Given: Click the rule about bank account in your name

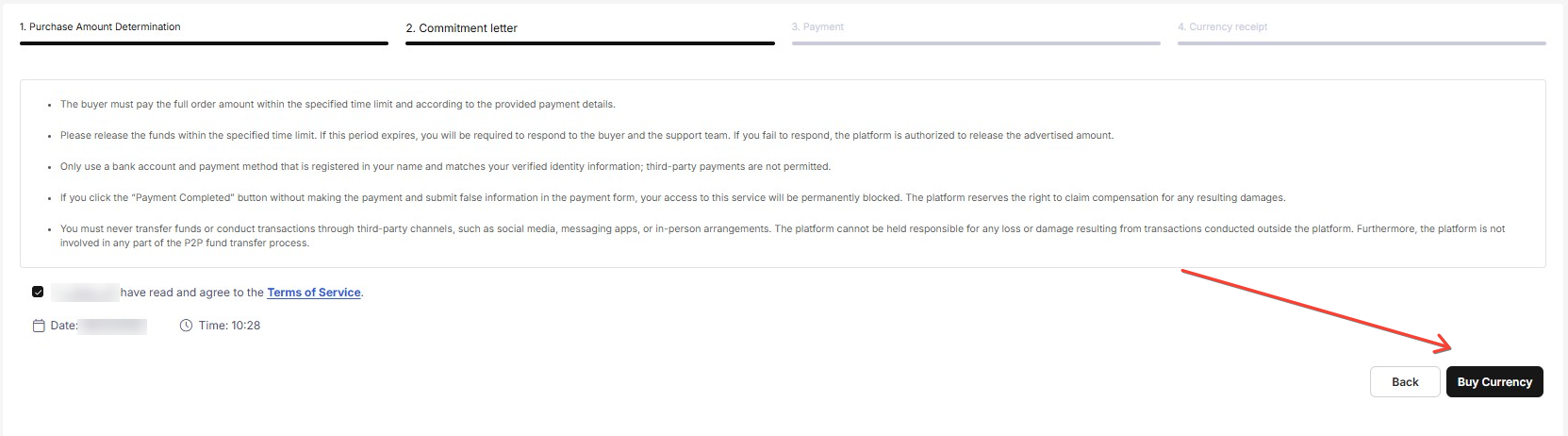Looking at the screenshot, I should (445, 166).
